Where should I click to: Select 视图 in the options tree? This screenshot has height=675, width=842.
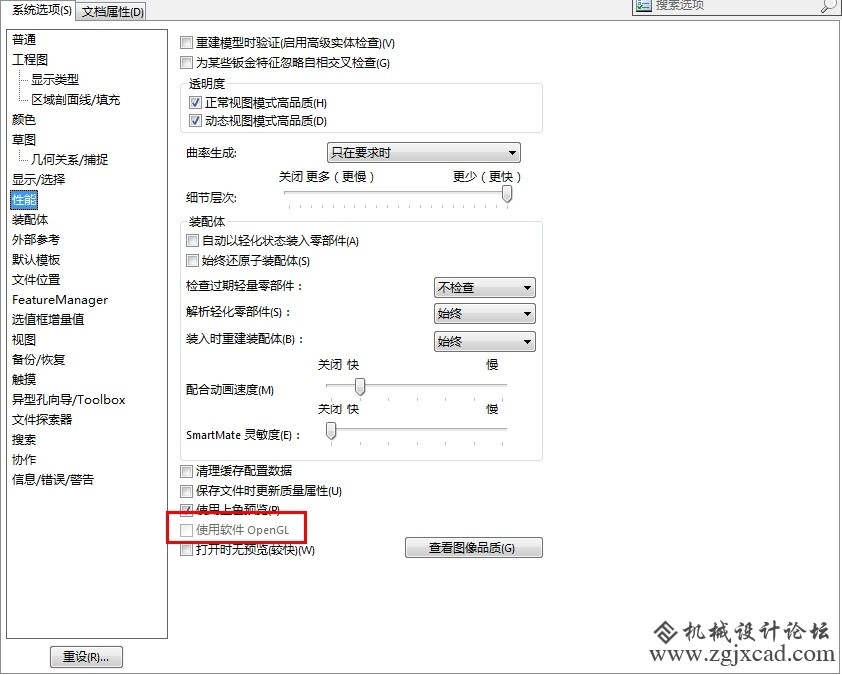point(24,340)
